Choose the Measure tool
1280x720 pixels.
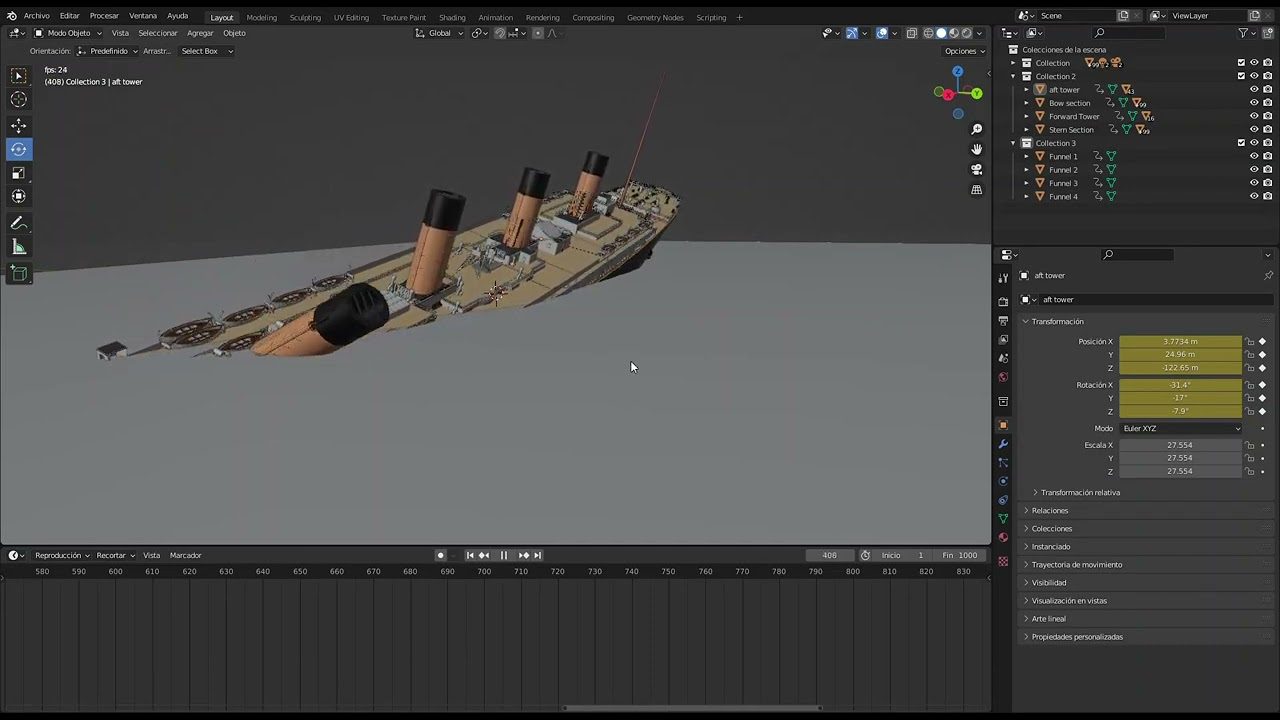[19, 247]
